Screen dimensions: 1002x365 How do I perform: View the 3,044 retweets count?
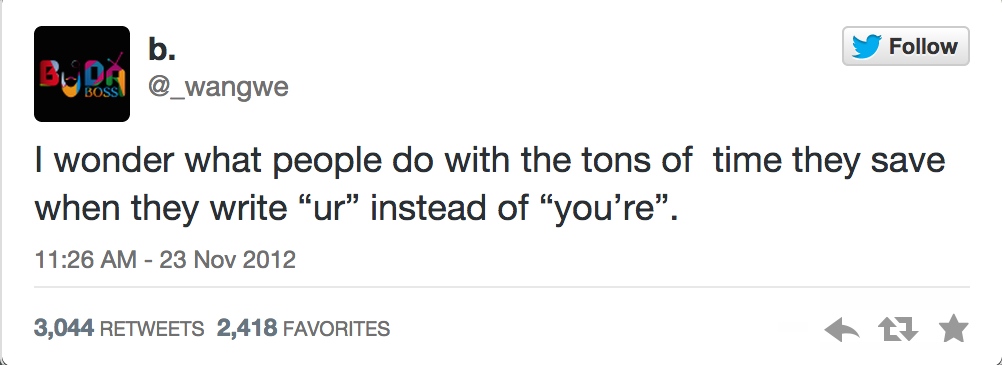pyautogui.click(x=64, y=329)
